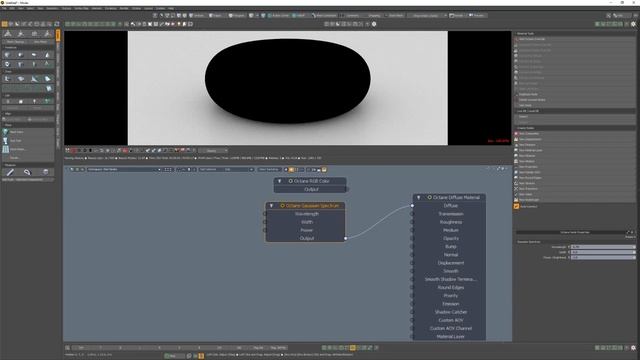Collapse the Octane Gaussian Spectrum node

(x=271, y=206)
